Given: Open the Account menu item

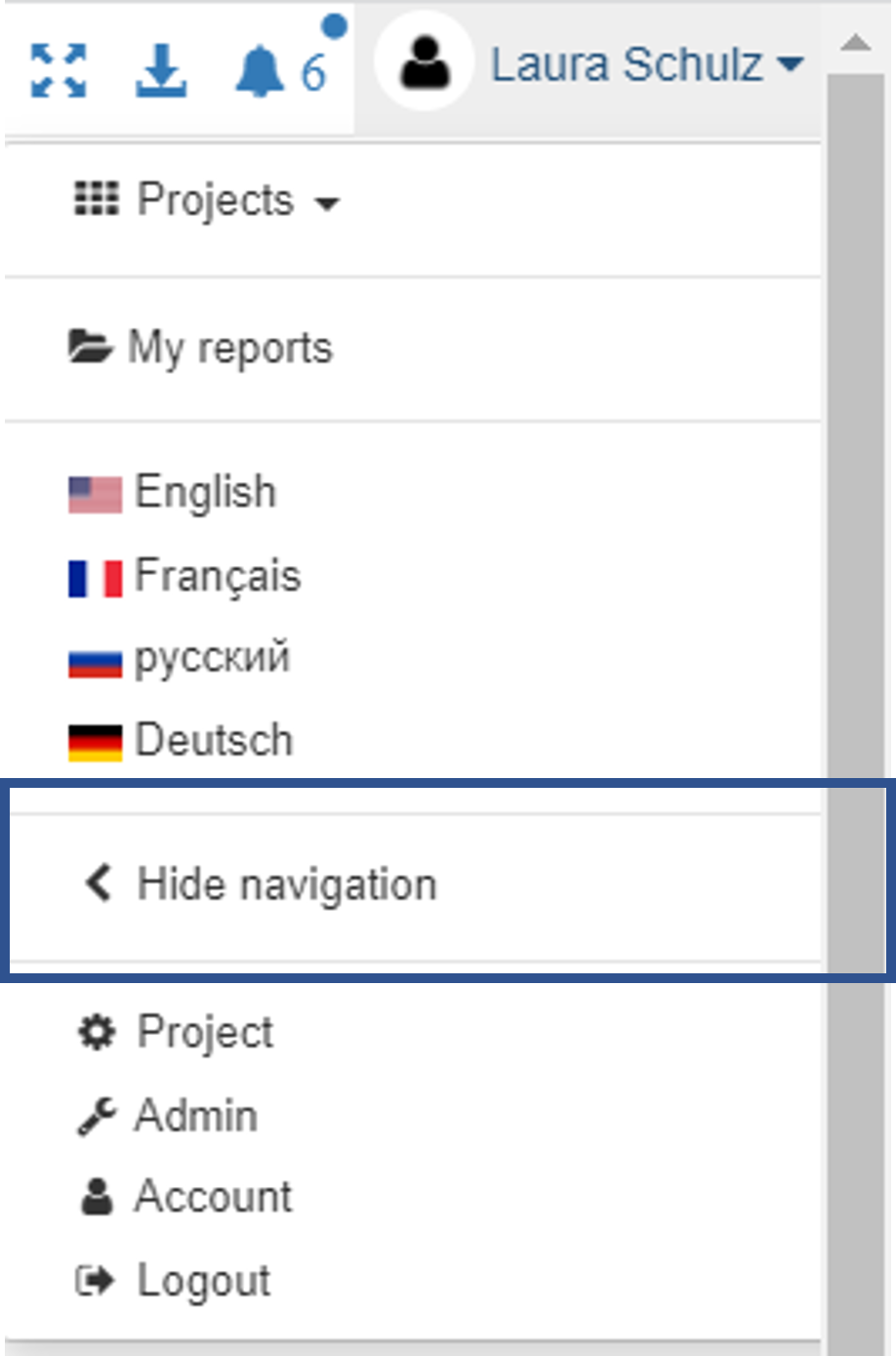Looking at the screenshot, I should coord(213,1197).
